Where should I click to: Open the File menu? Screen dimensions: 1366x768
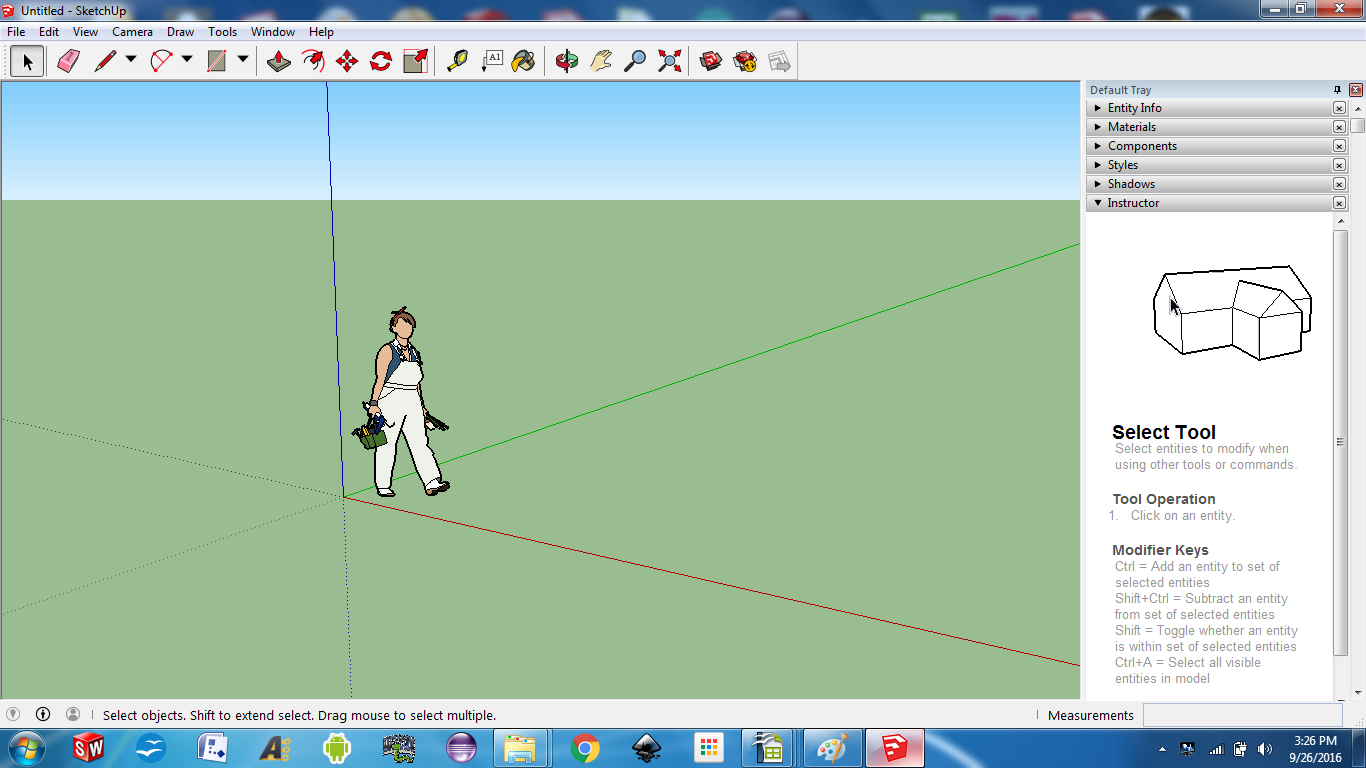click(16, 32)
